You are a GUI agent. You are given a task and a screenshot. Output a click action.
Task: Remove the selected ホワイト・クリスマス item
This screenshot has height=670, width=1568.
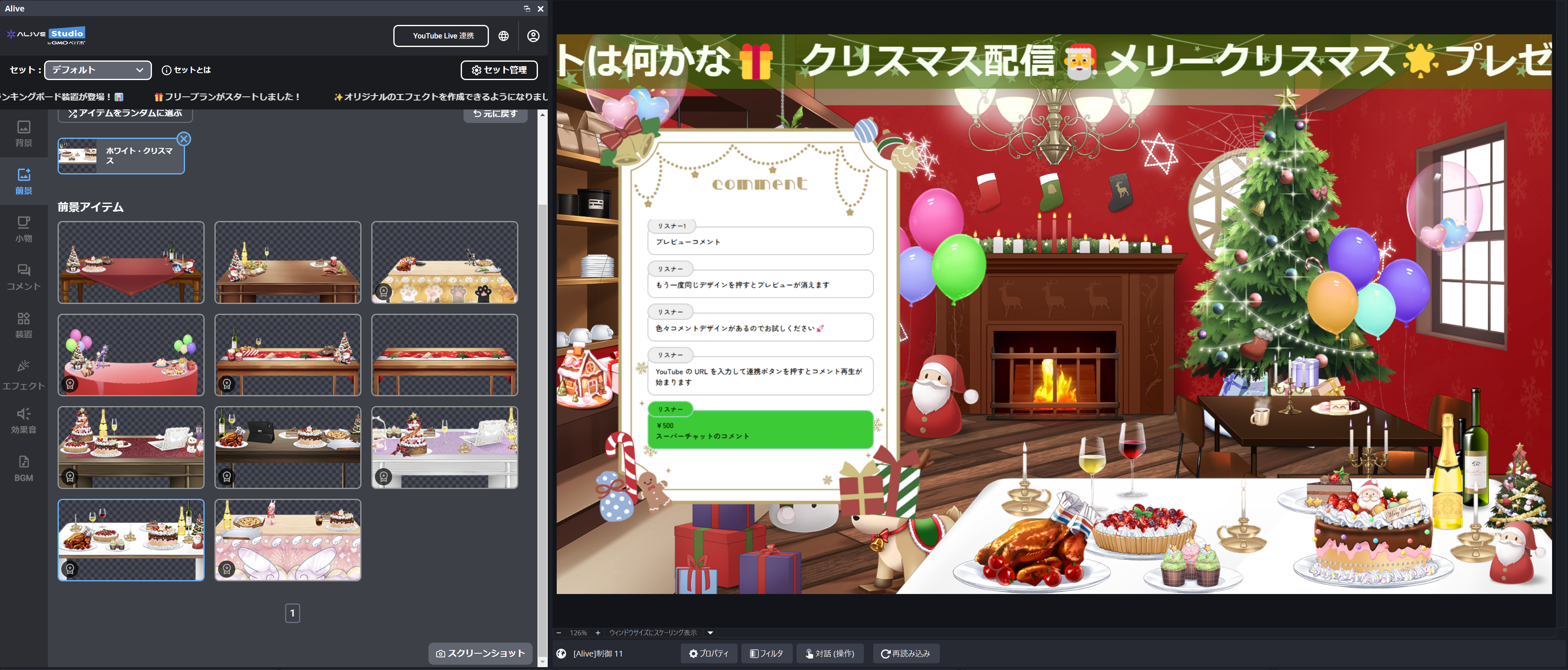pos(184,139)
